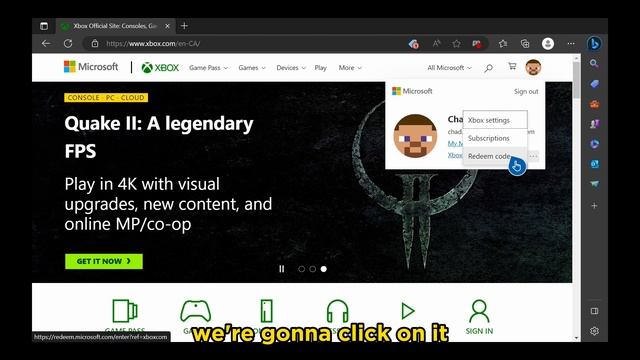The width and height of the screenshot is (640, 360).
Task: Click the ellipsis more options in account panel
Action: [x=533, y=156]
